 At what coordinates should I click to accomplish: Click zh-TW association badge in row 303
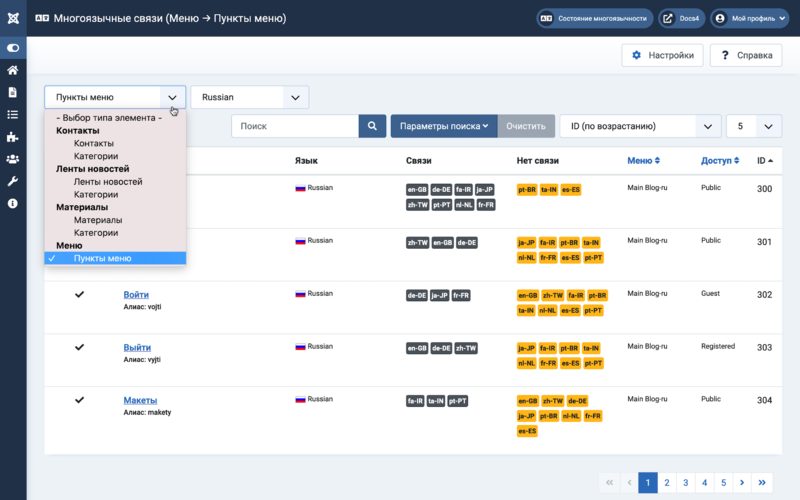tap(466, 348)
